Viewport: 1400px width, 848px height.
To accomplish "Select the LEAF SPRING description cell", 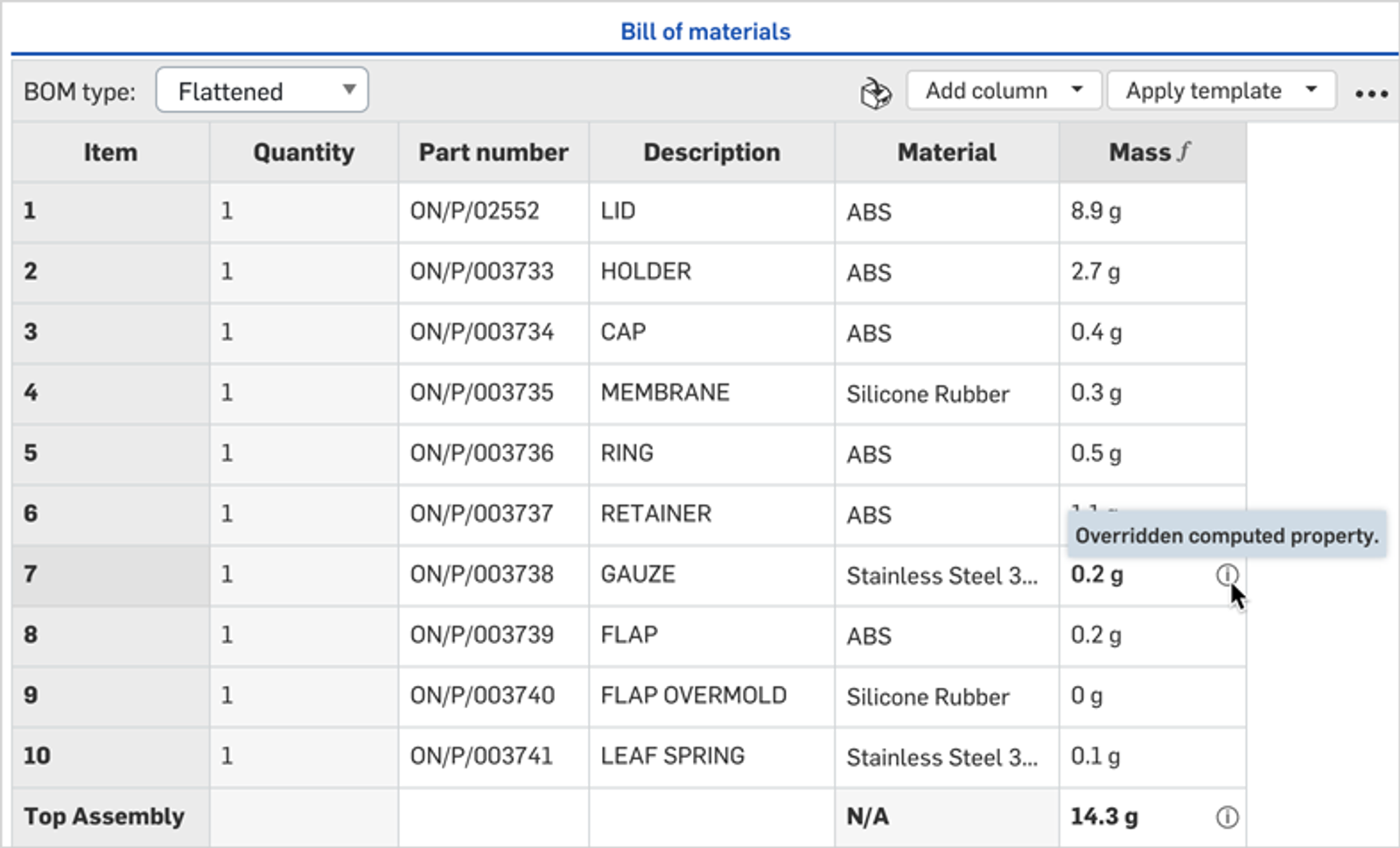I will (710, 755).
